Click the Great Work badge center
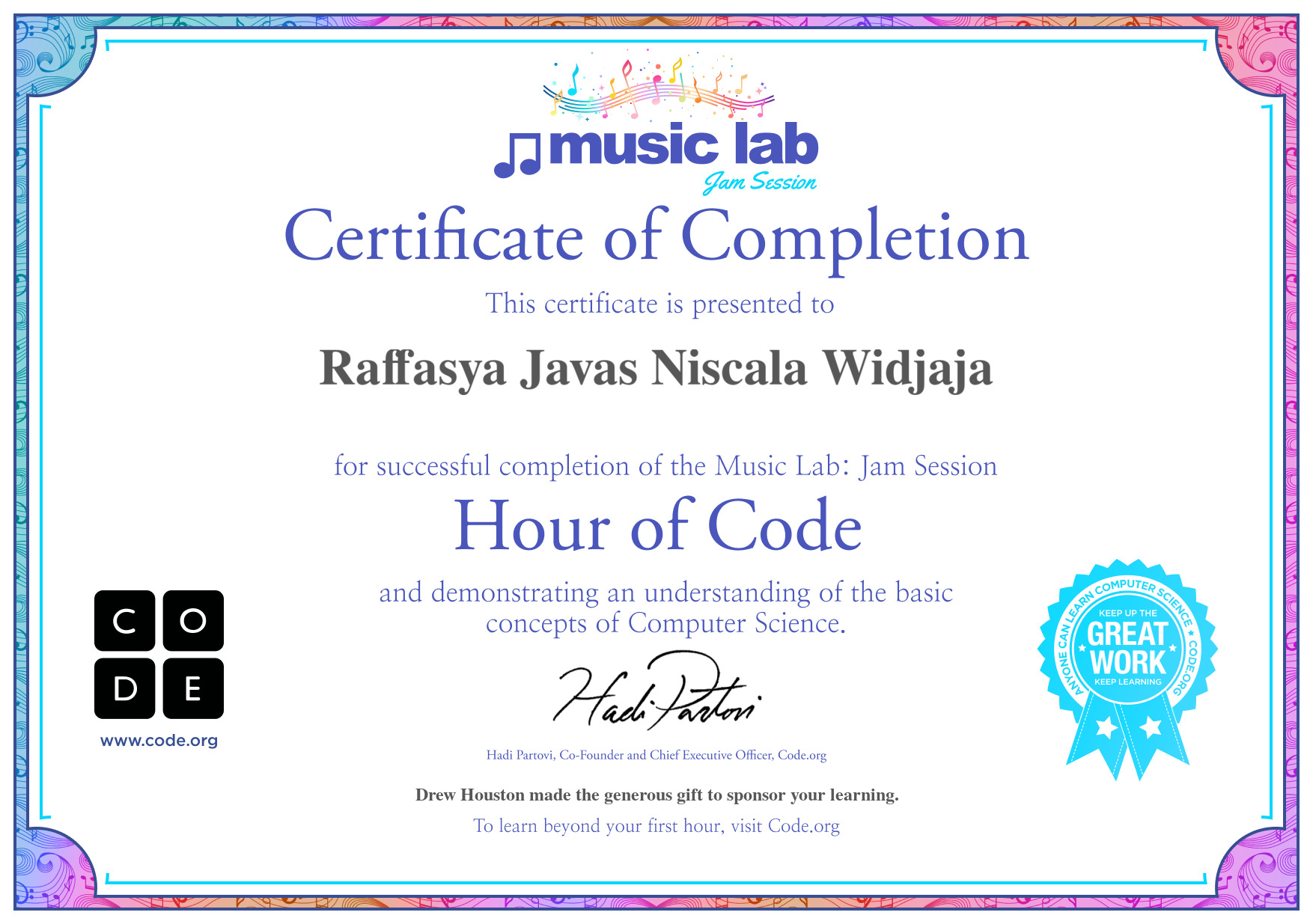The height and width of the screenshot is (924, 1313). [x=1127, y=648]
